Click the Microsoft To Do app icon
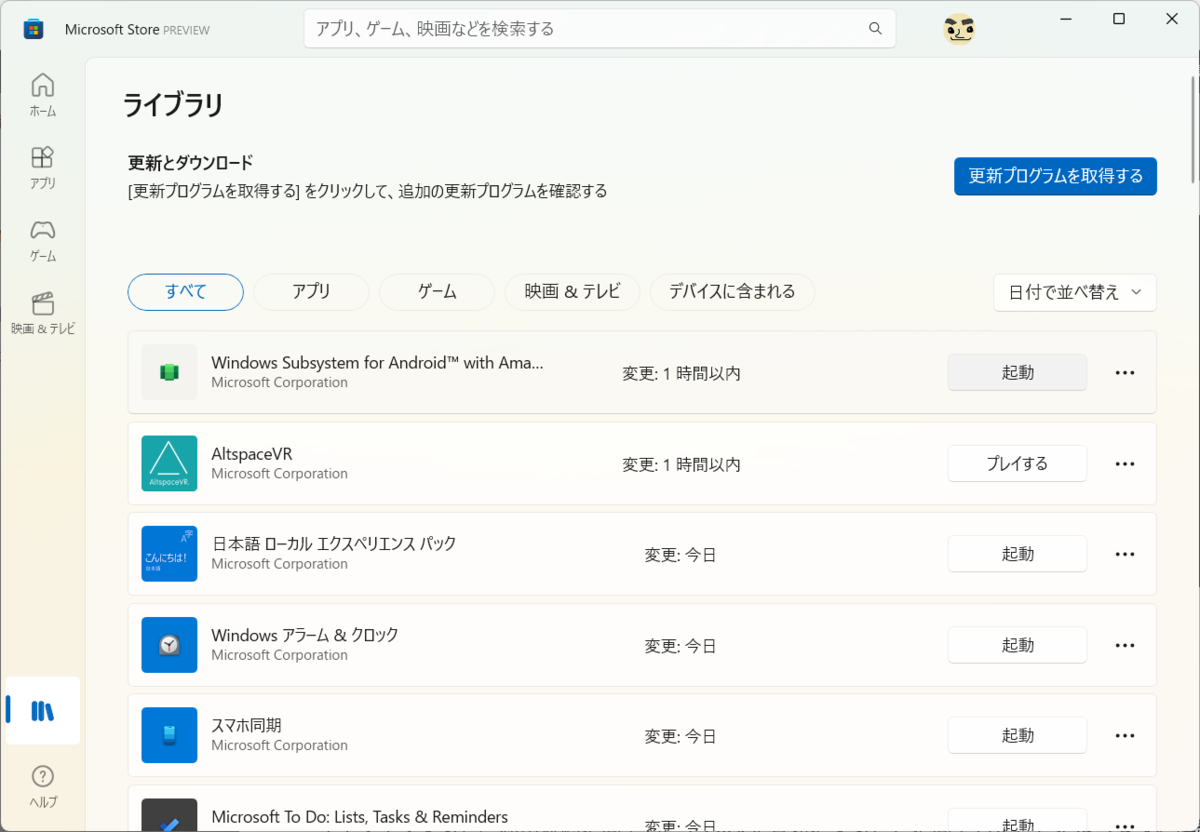The width and height of the screenshot is (1200, 832). pos(169,815)
